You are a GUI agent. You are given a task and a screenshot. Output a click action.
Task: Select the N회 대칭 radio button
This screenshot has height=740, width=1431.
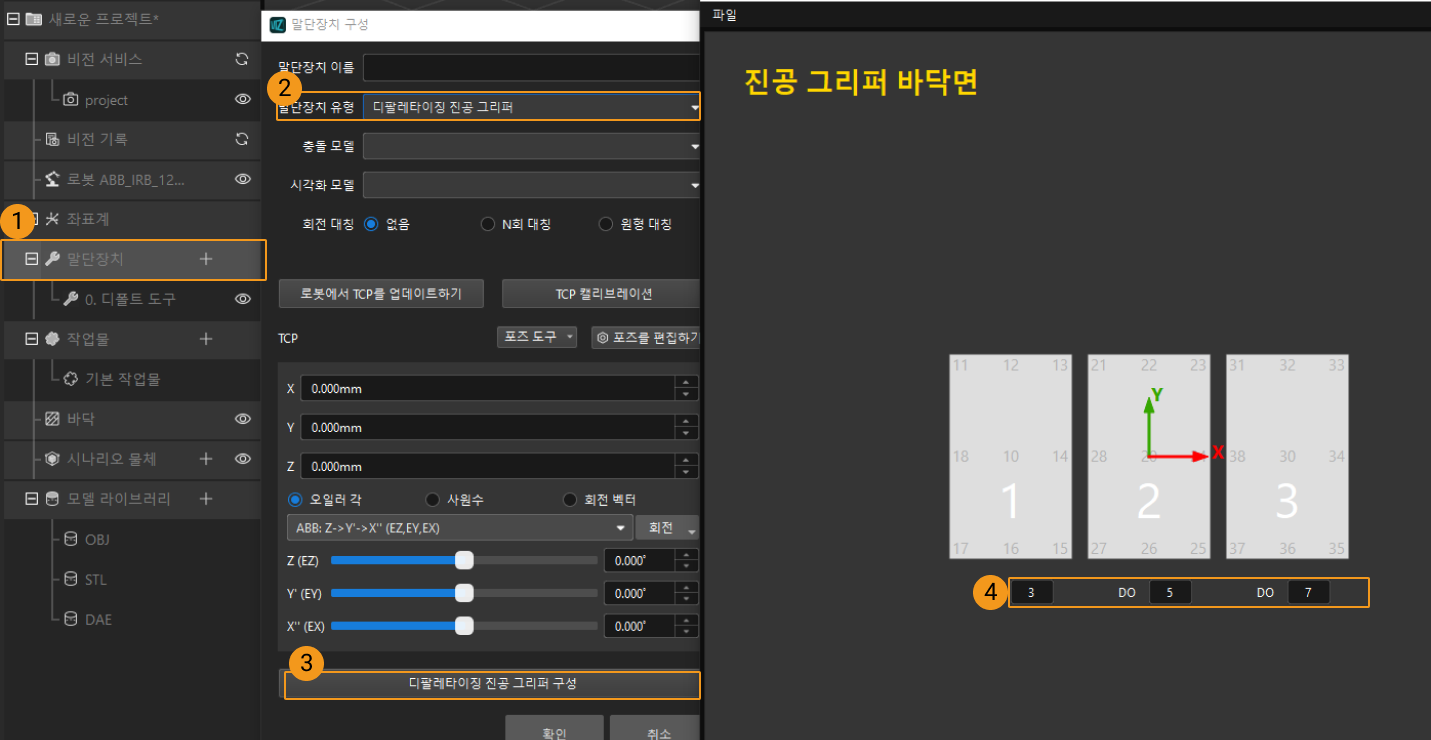488,224
